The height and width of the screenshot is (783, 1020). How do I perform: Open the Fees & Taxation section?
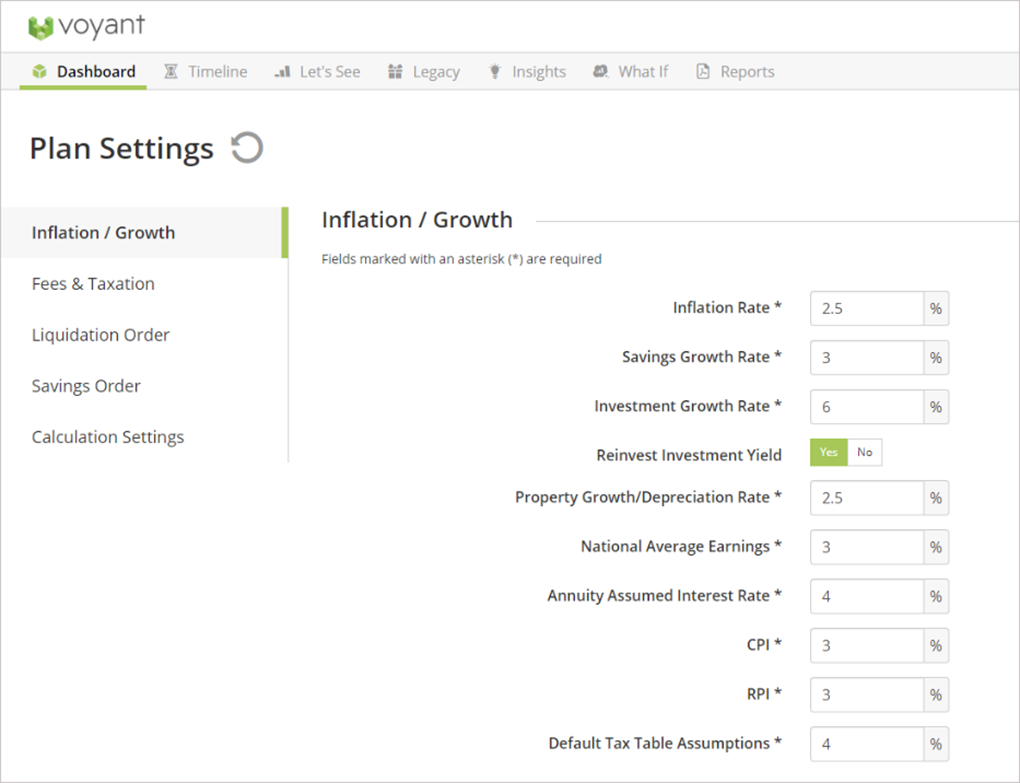(x=93, y=284)
